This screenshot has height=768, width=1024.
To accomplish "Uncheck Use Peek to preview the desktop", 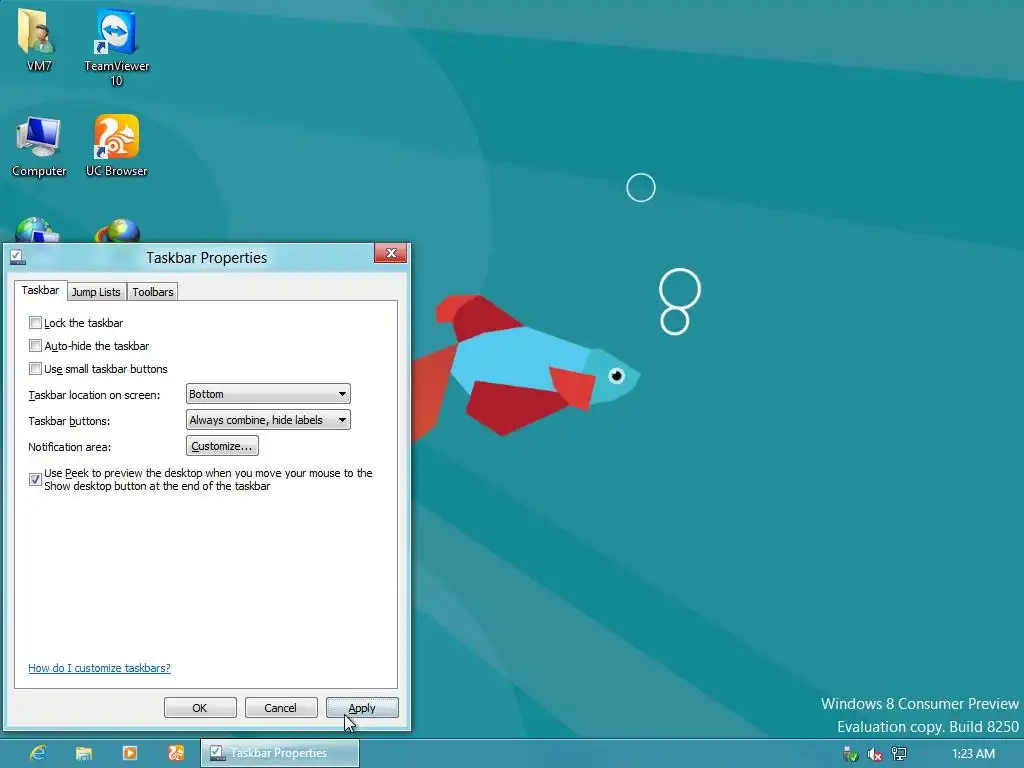I will [x=35, y=479].
